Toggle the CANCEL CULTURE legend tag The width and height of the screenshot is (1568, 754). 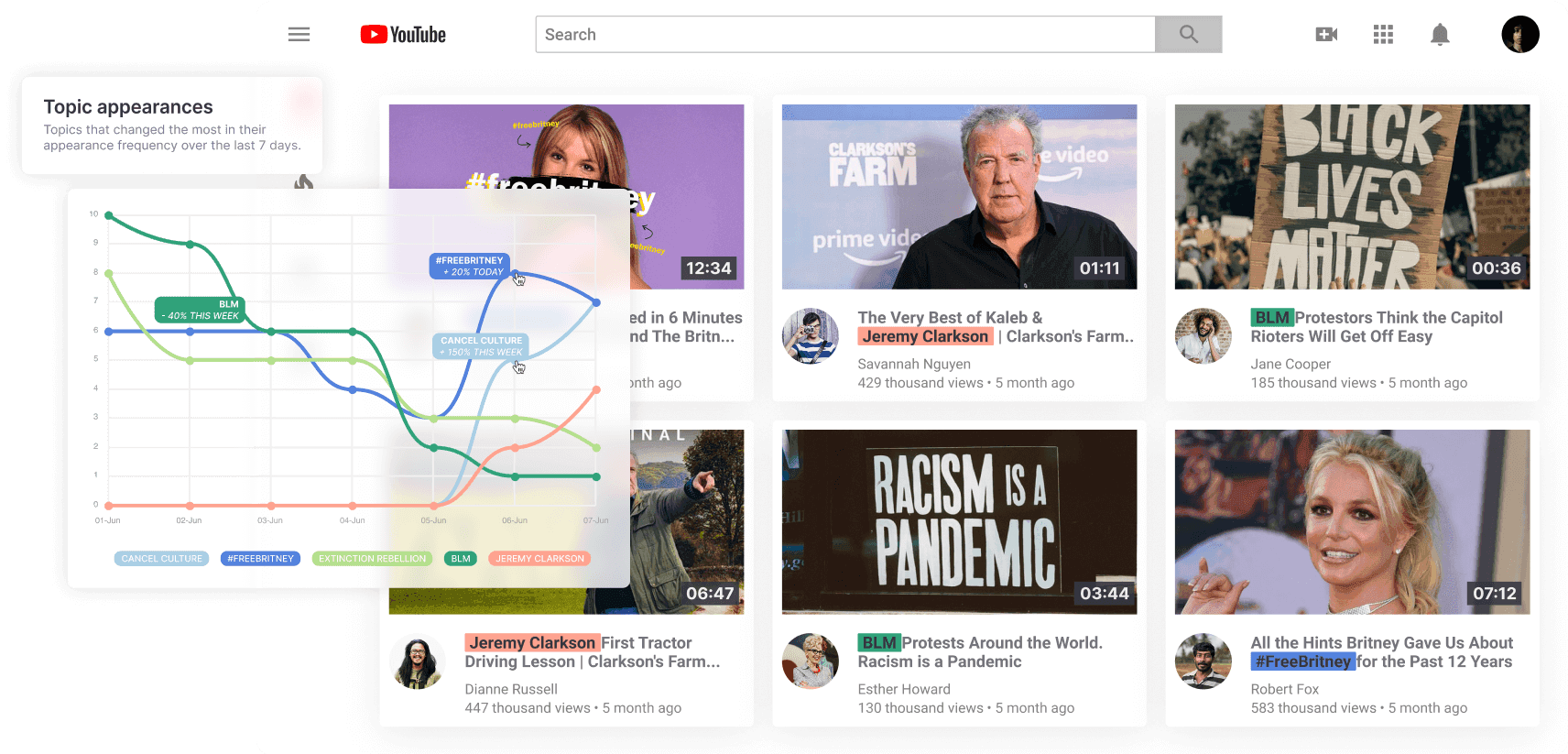[162, 559]
